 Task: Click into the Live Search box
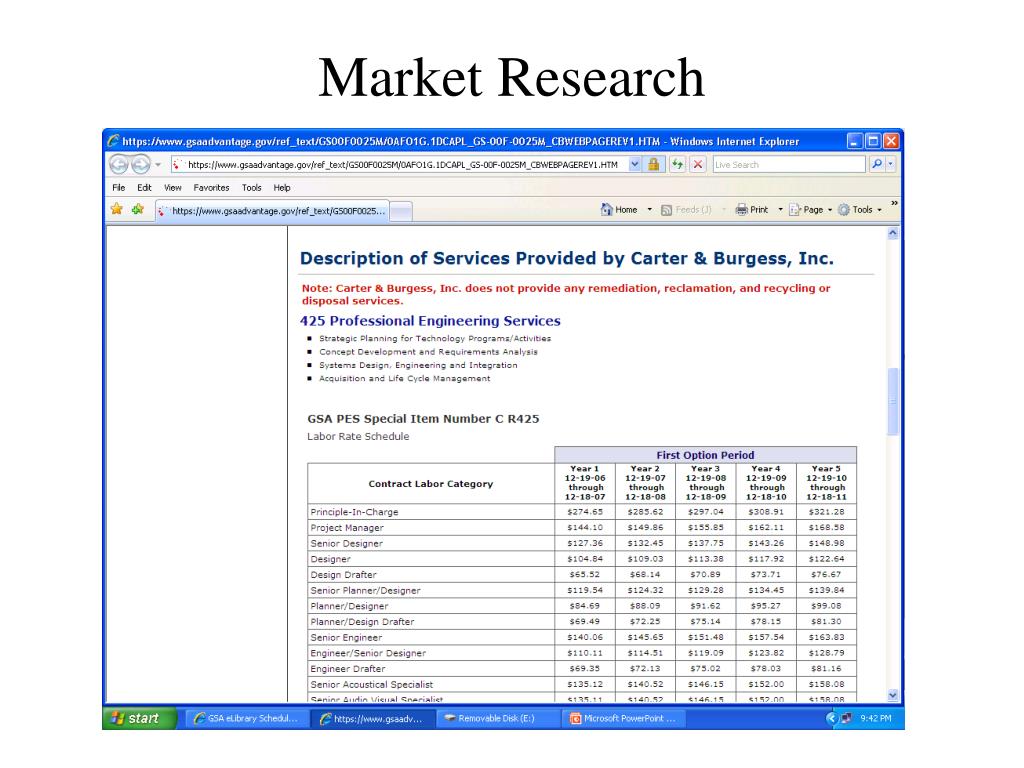click(788, 165)
